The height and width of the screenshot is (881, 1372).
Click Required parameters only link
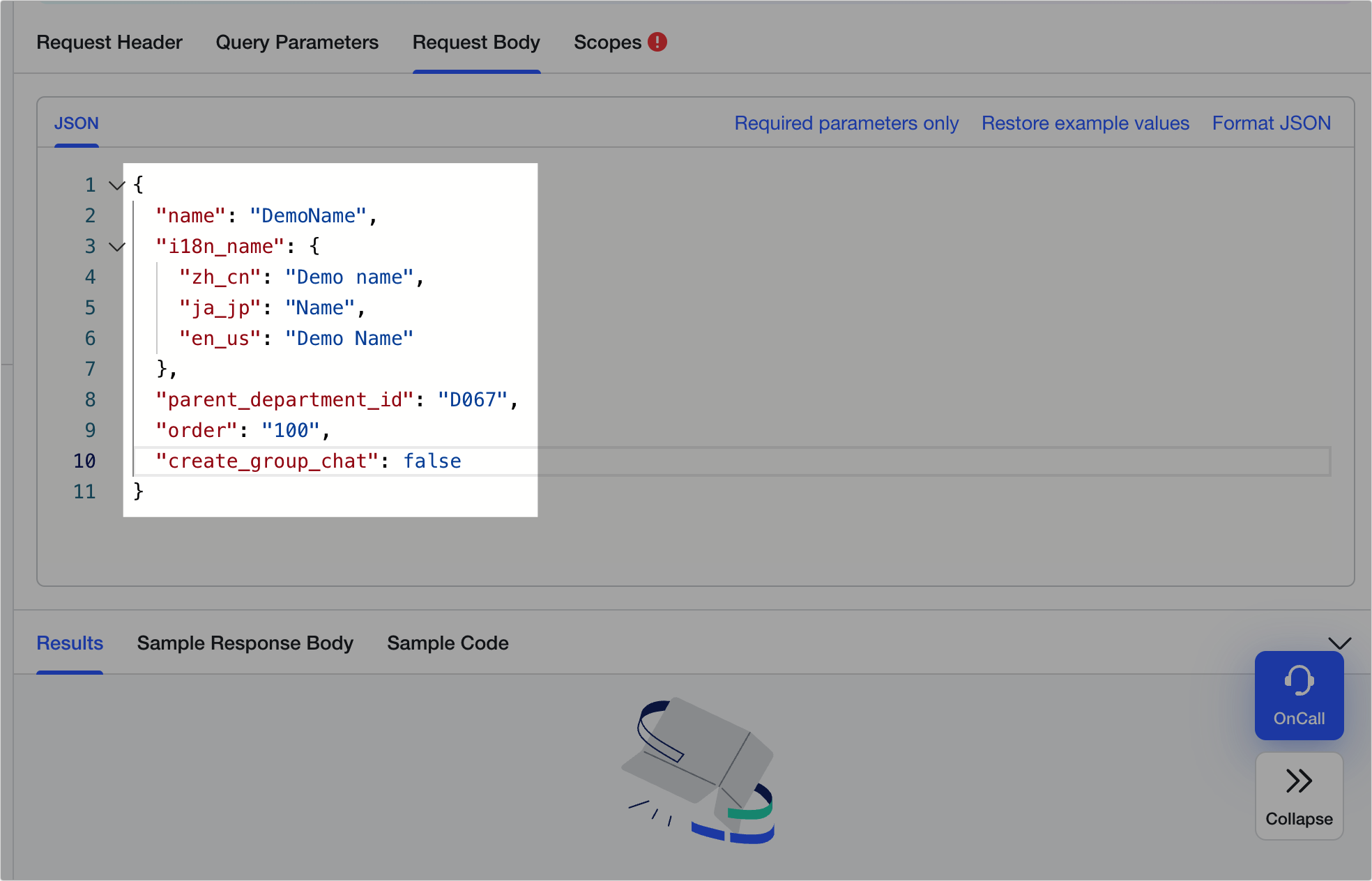(x=846, y=123)
